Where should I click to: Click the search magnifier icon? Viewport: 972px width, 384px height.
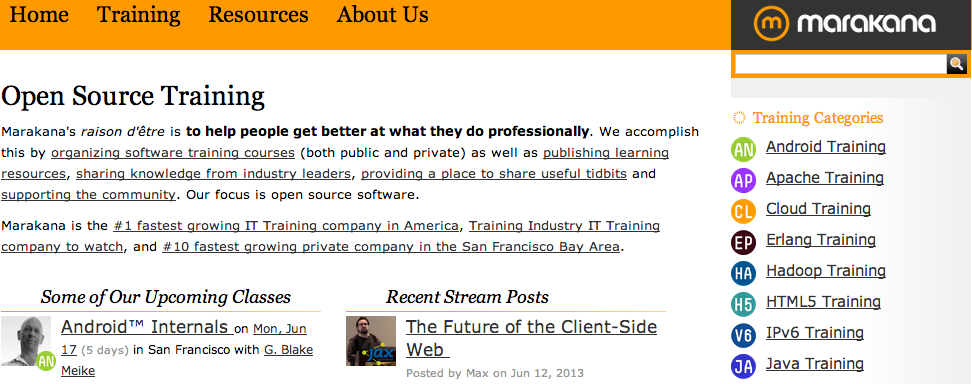point(956,63)
